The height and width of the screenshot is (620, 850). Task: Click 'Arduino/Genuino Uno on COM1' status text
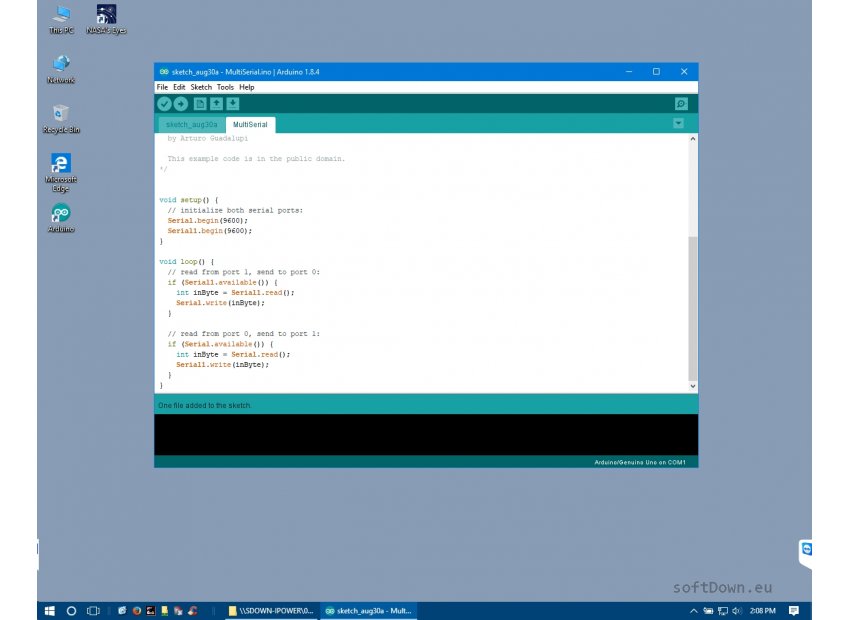pos(640,462)
